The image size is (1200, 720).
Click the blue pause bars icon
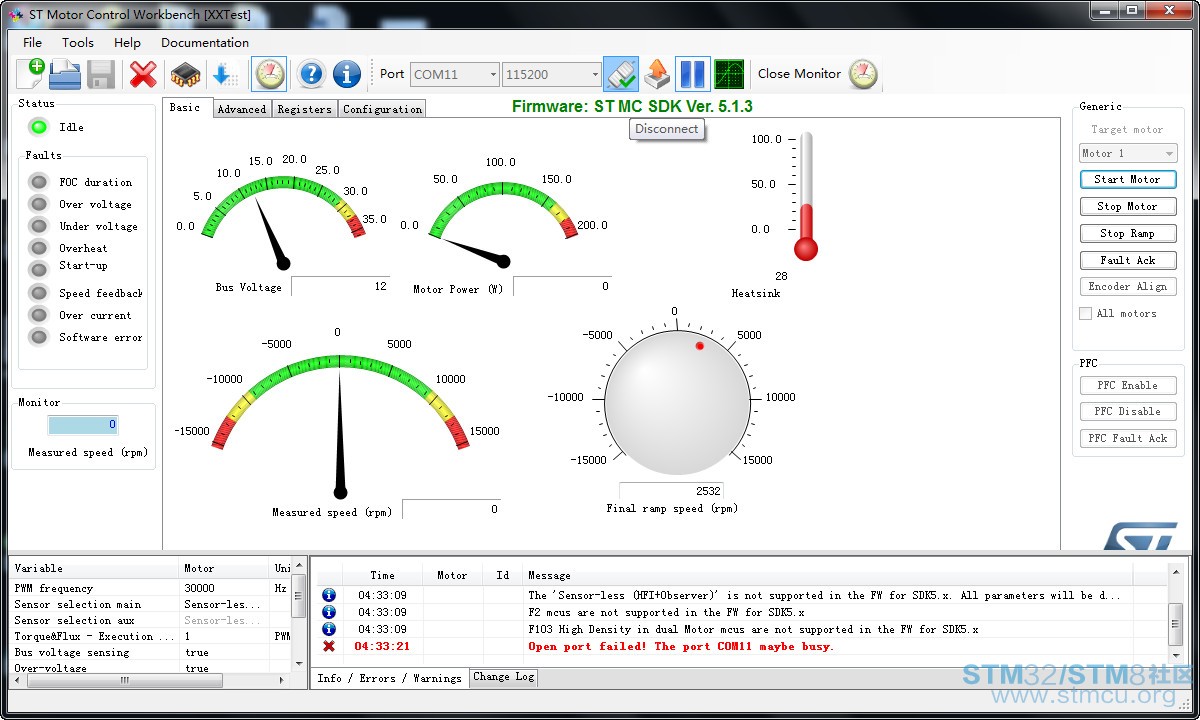coord(692,74)
